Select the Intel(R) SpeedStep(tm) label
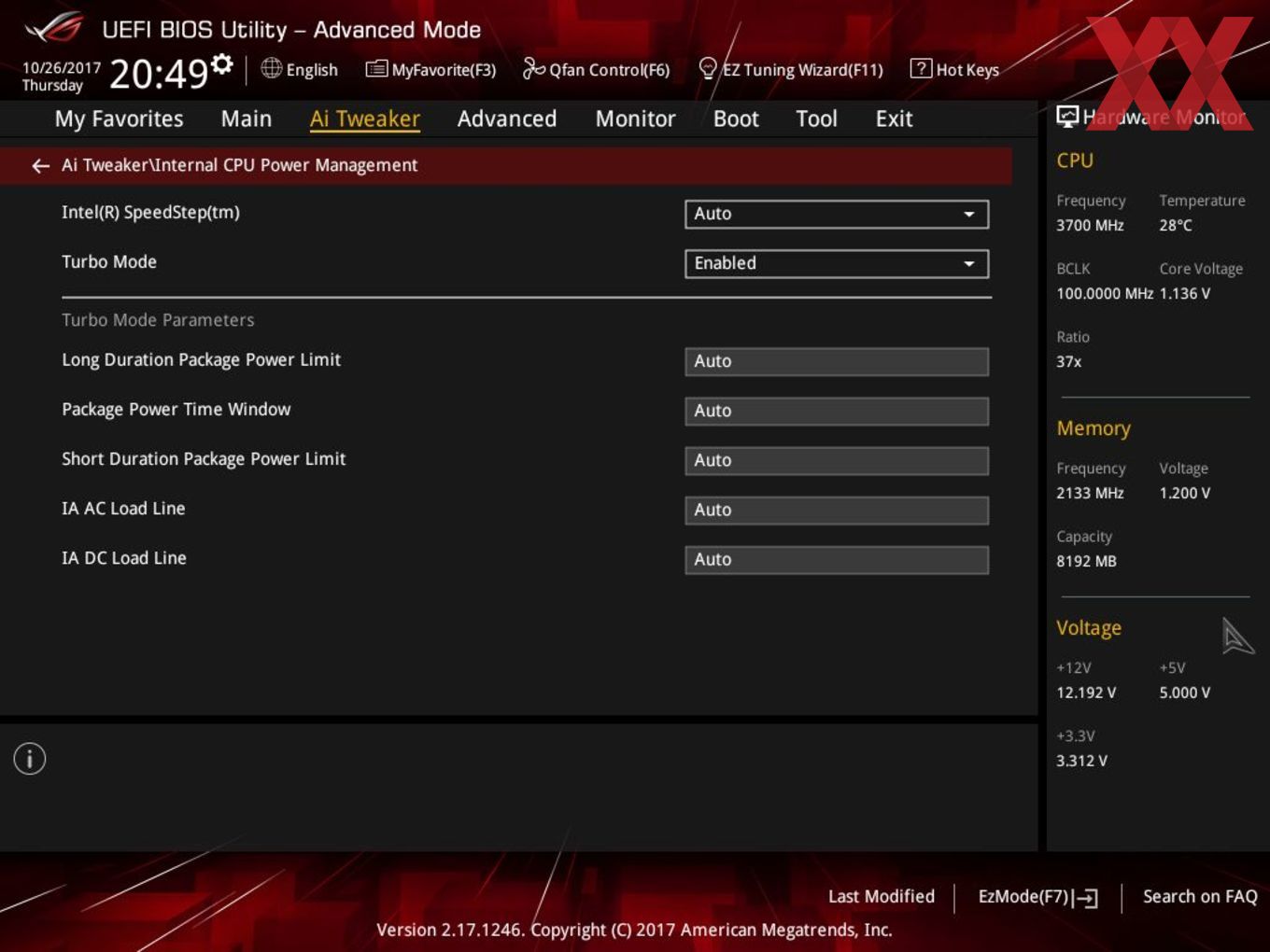The width and height of the screenshot is (1270, 952). tap(150, 213)
